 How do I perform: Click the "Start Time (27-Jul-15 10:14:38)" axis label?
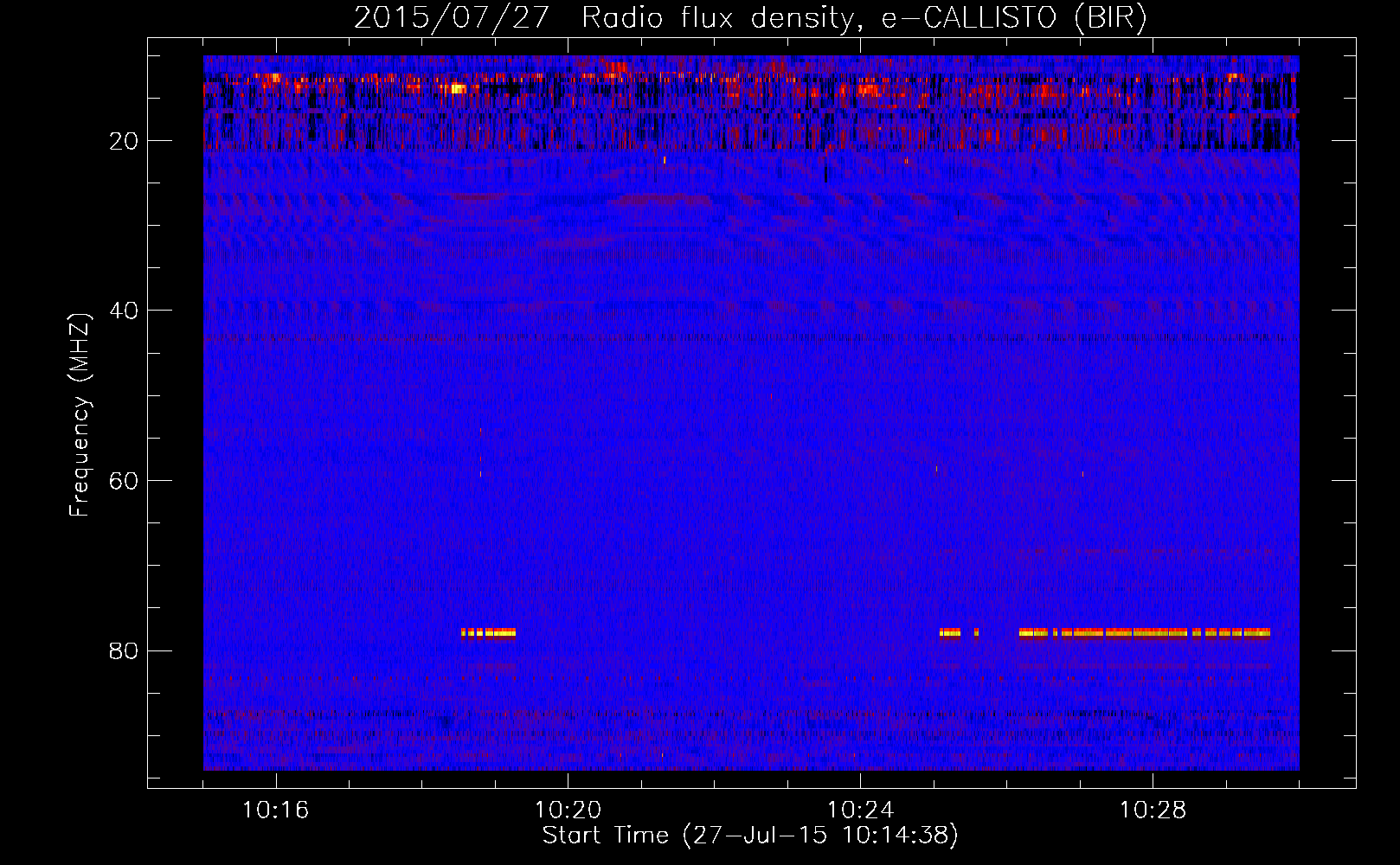click(750, 836)
